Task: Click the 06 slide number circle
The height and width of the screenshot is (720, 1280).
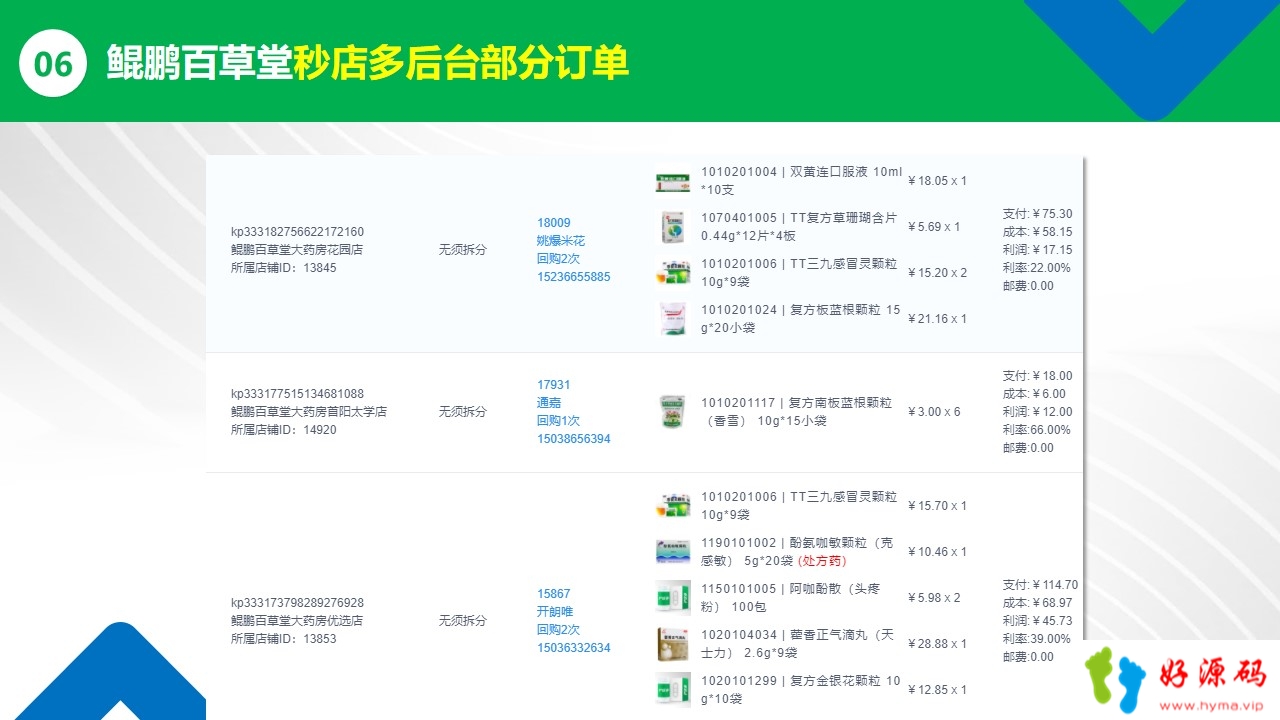Action: point(54,63)
